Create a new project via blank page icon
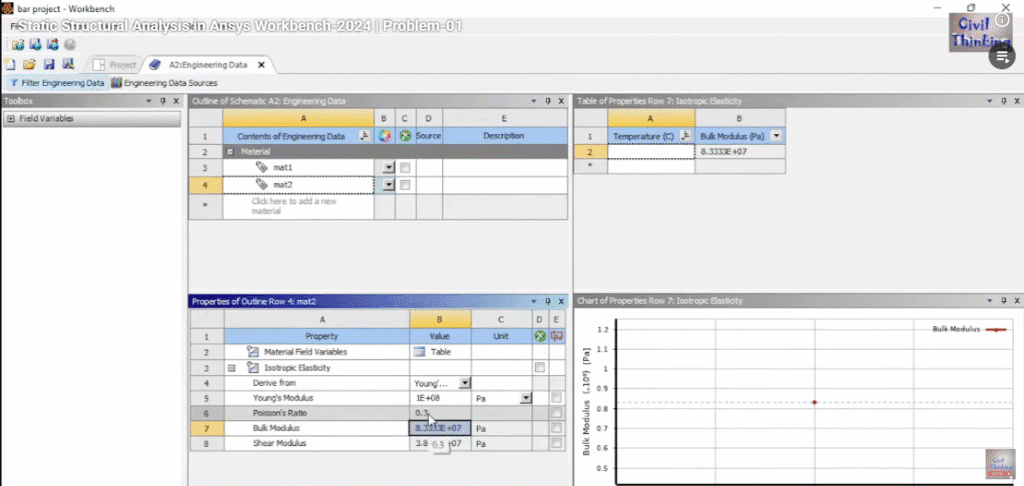The height and width of the screenshot is (486, 1024). pyautogui.click(x=10, y=65)
